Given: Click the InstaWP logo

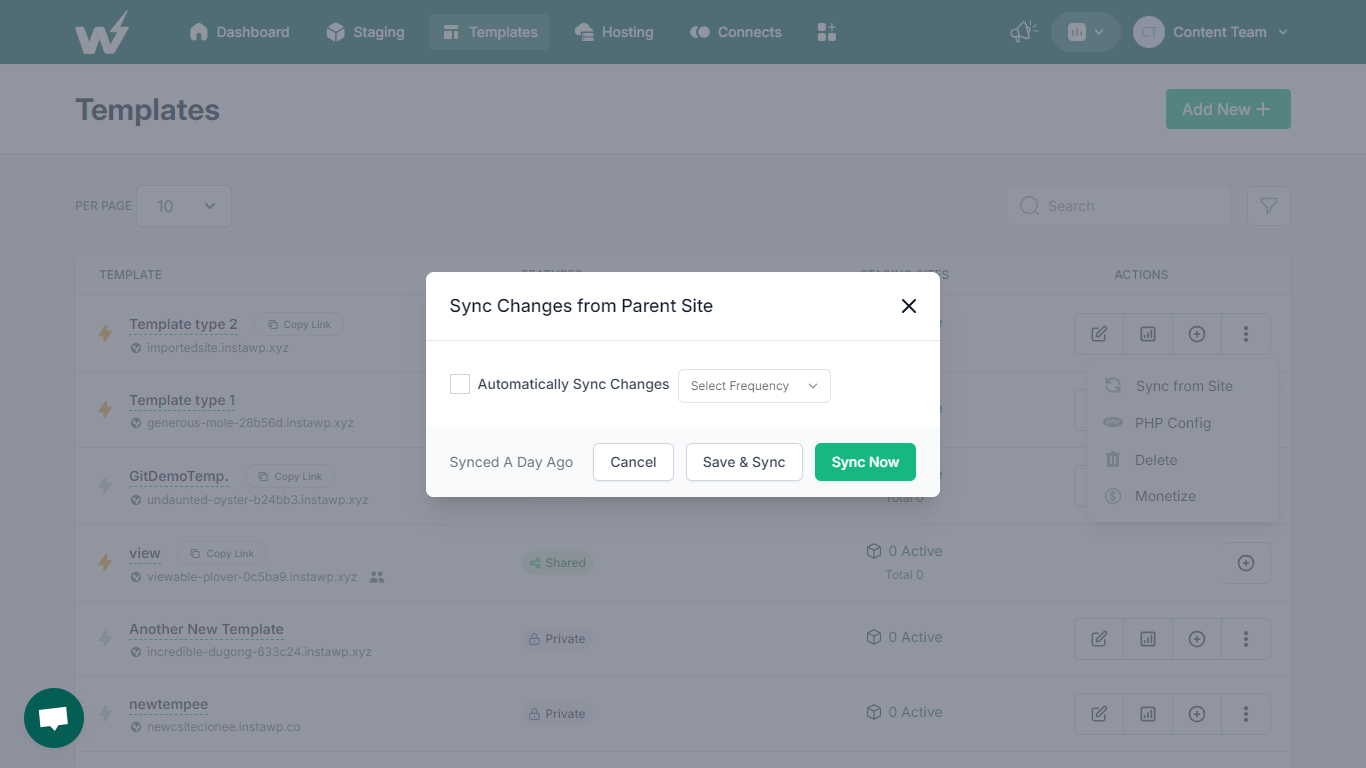Looking at the screenshot, I should click(x=102, y=32).
